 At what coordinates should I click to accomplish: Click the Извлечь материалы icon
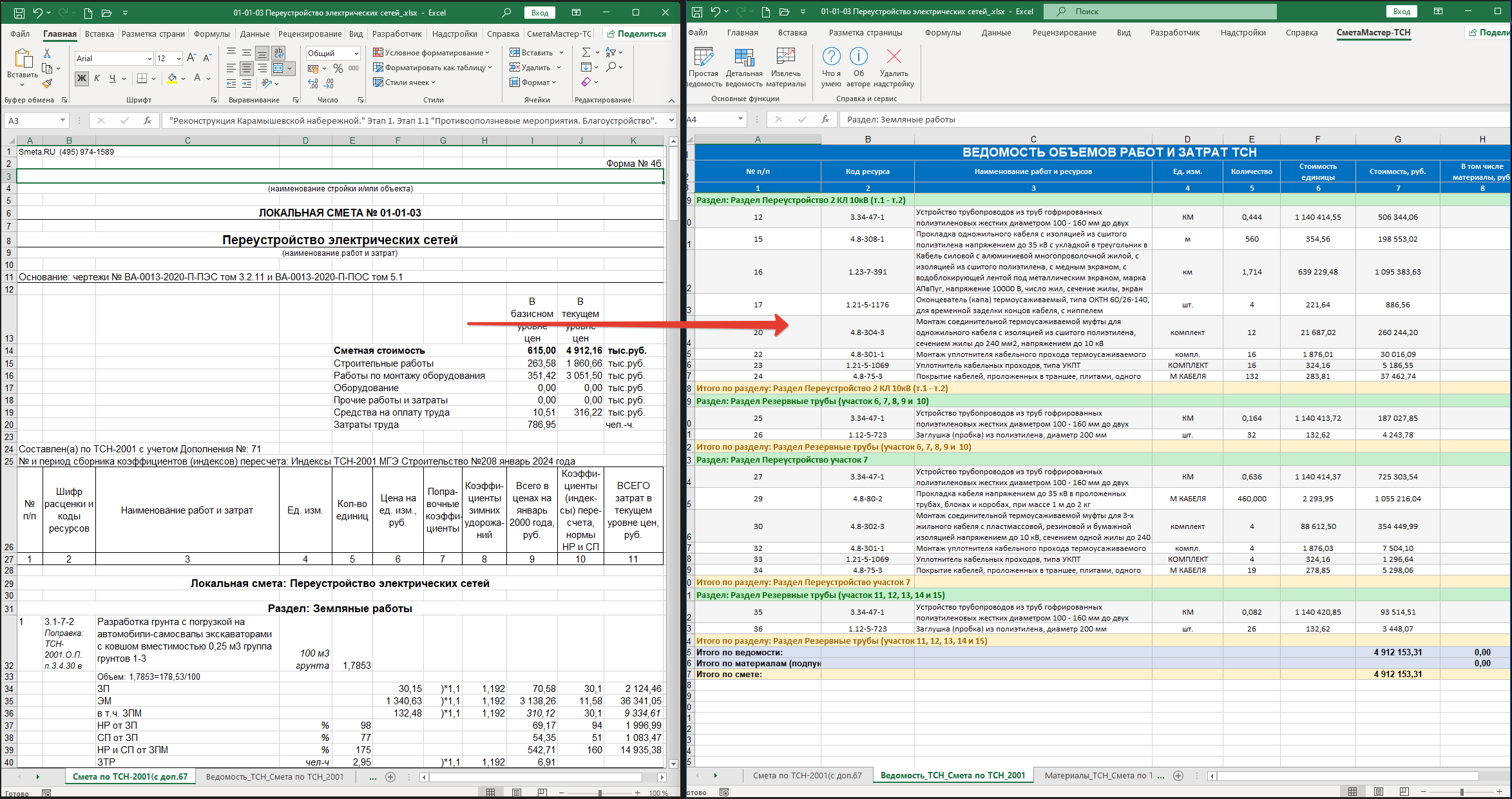(x=785, y=67)
